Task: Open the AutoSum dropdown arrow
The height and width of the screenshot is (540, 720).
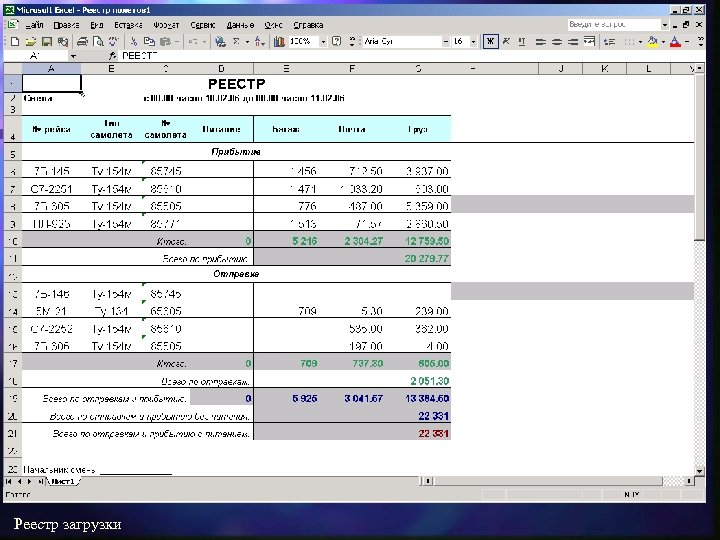Action: pos(247,42)
